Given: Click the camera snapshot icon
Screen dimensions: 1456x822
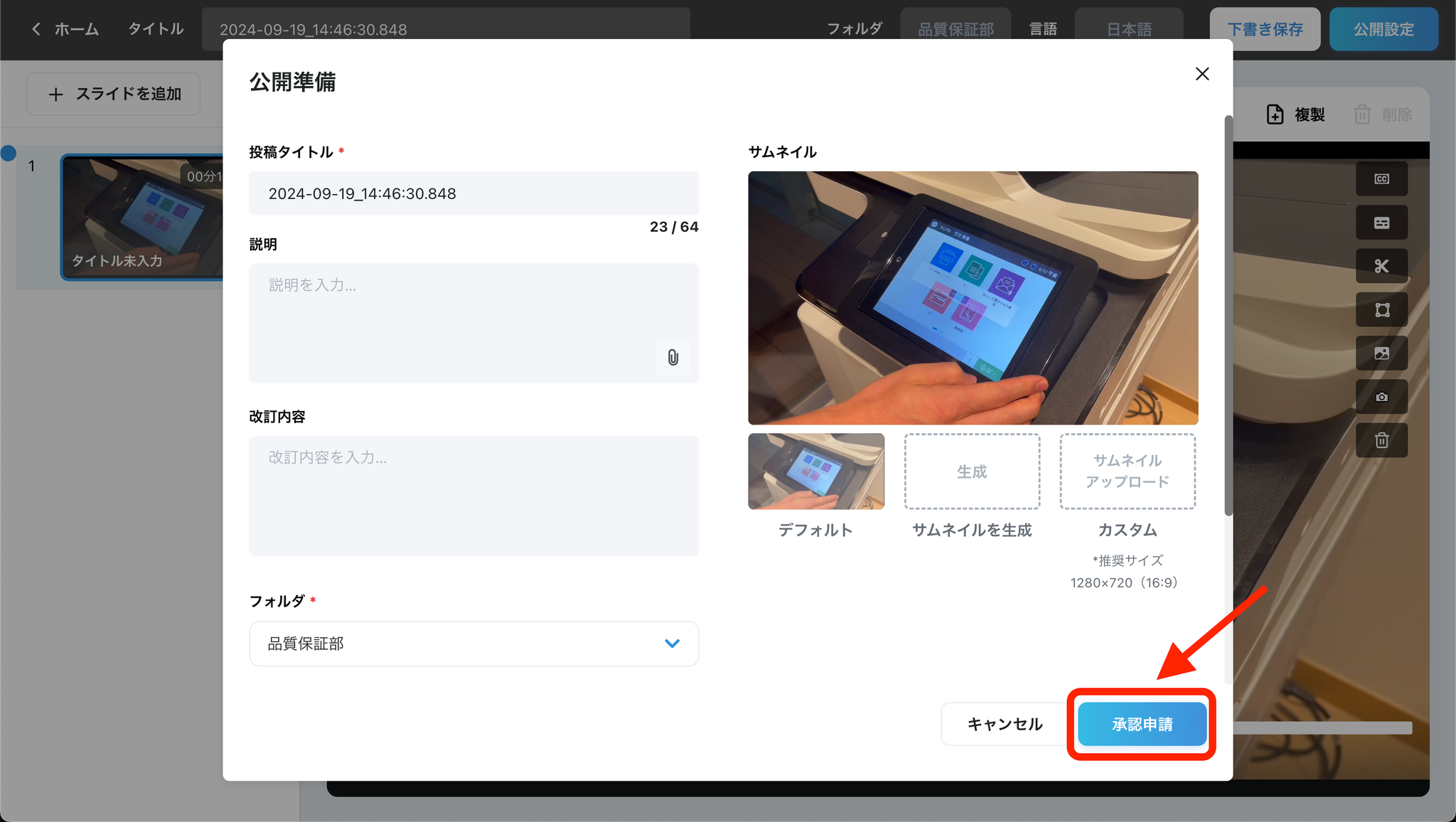Looking at the screenshot, I should pos(1381,397).
